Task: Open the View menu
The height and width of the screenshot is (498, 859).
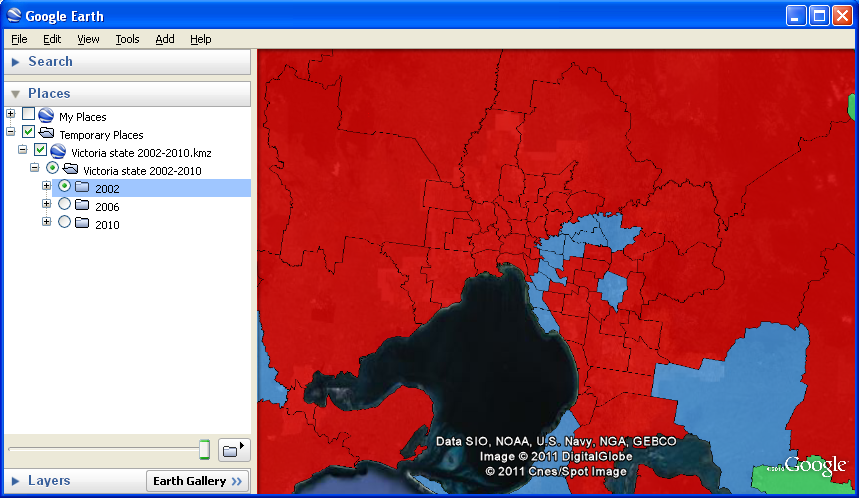Action: (x=88, y=39)
